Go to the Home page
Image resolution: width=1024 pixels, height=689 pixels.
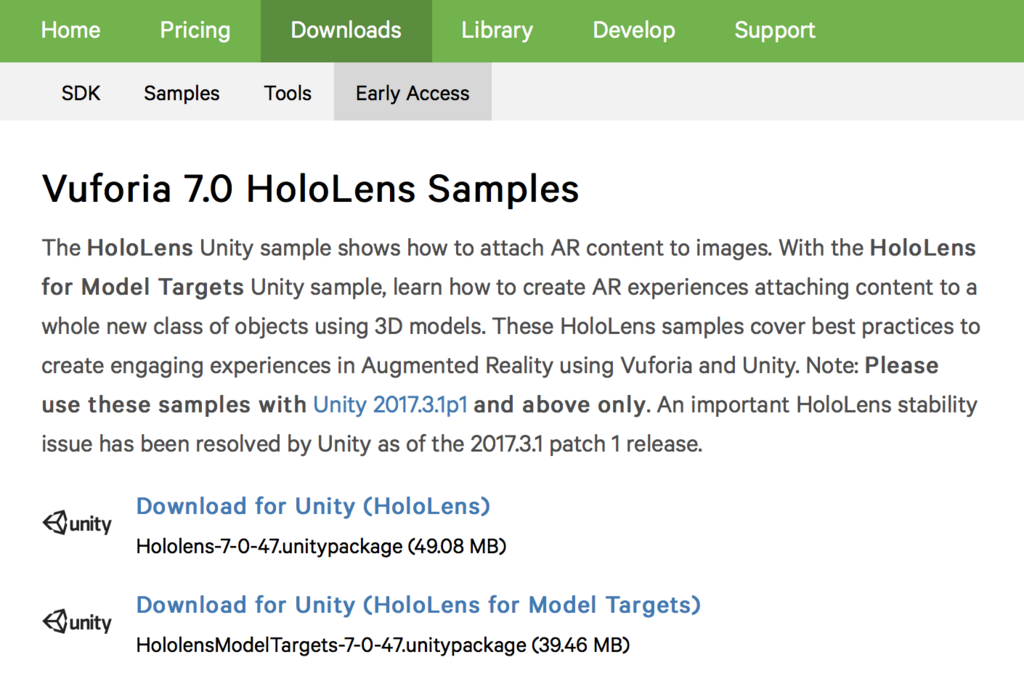point(71,30)
